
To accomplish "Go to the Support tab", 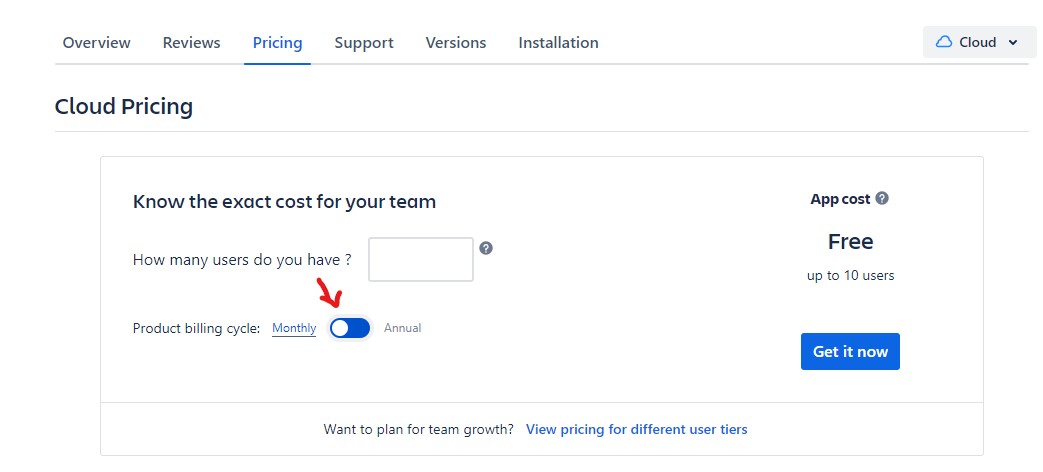I will coord(364,43).
